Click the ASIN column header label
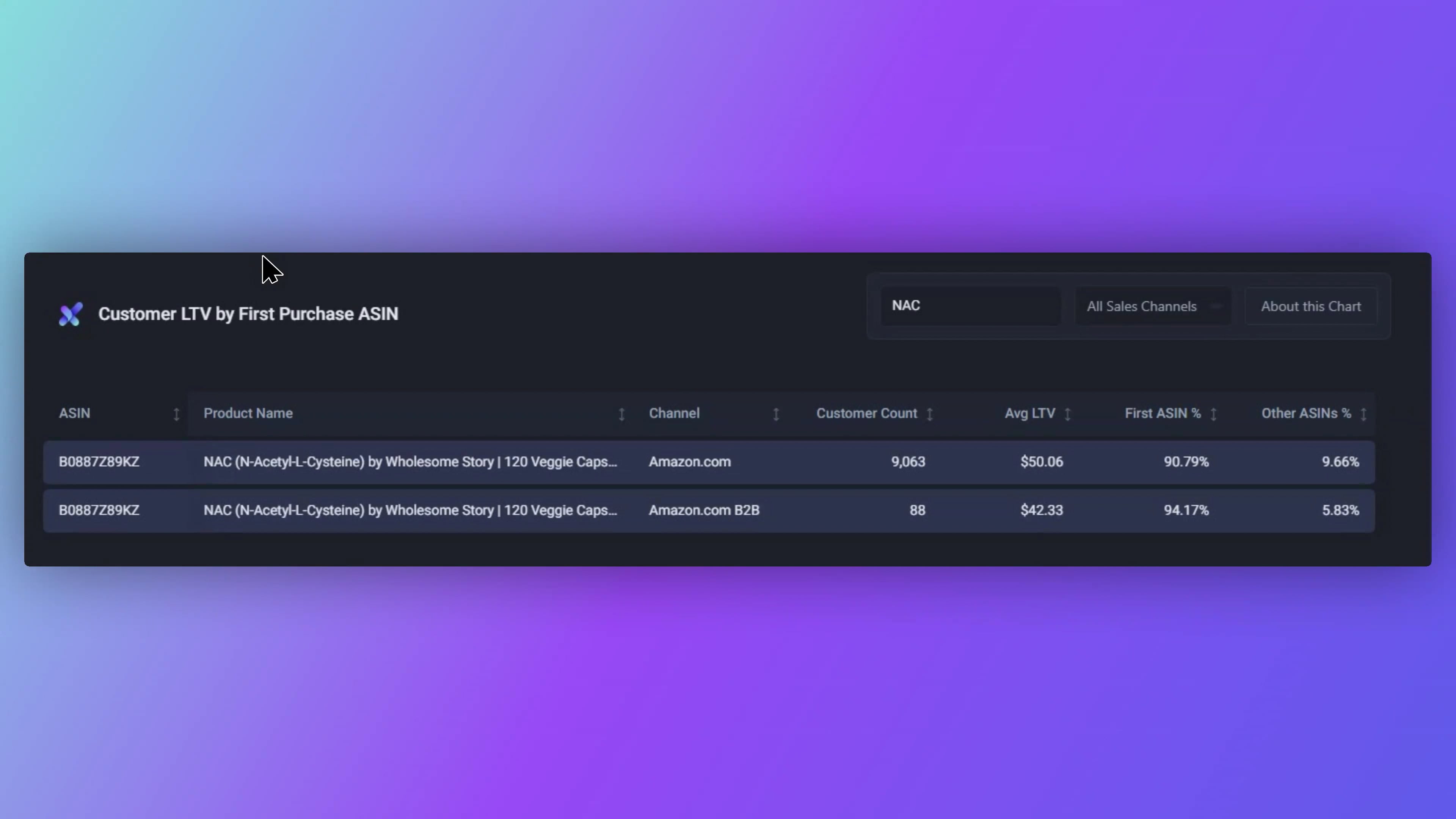 tap(75, 413)
